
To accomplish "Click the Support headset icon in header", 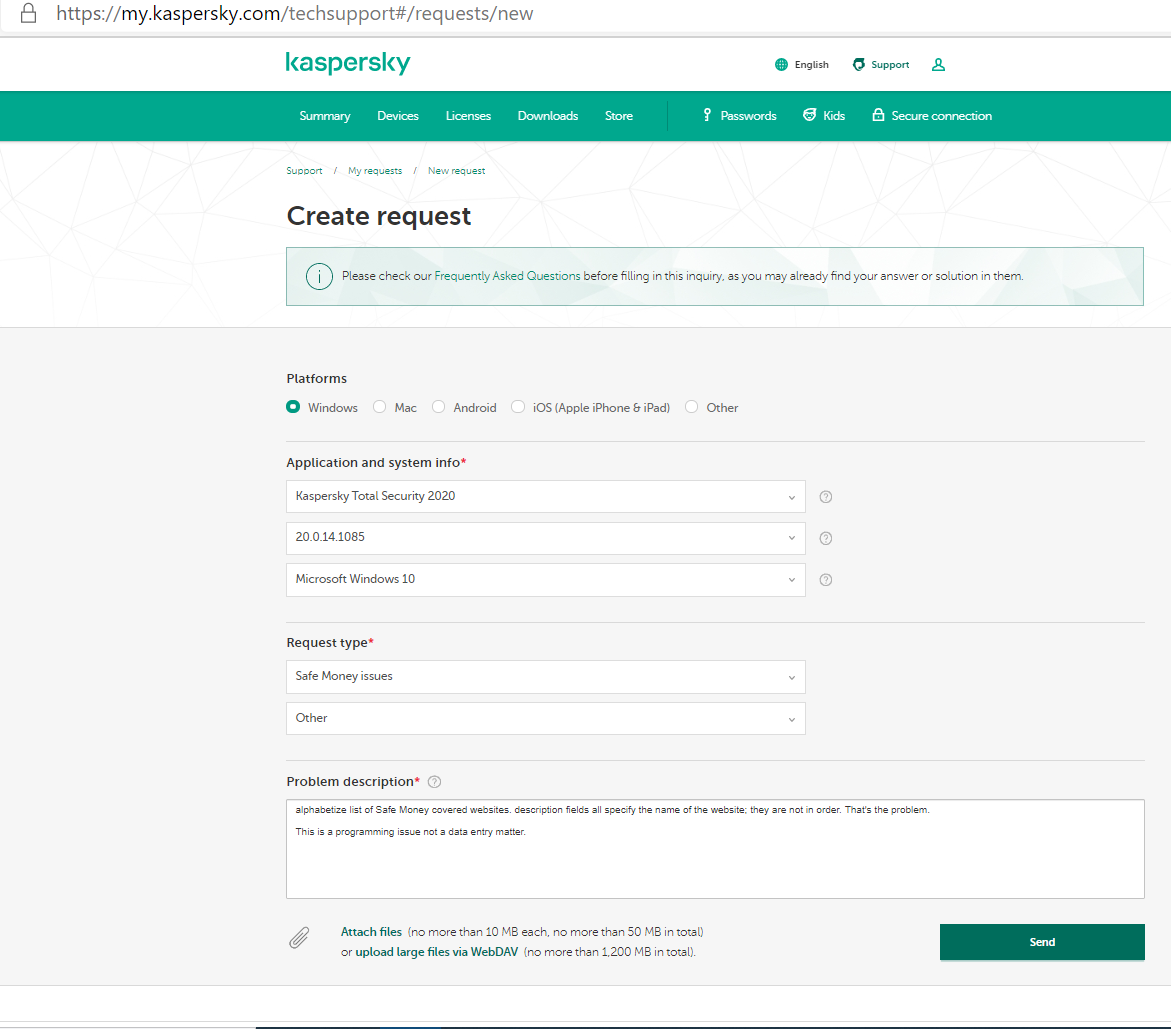I will pos(859,65).
